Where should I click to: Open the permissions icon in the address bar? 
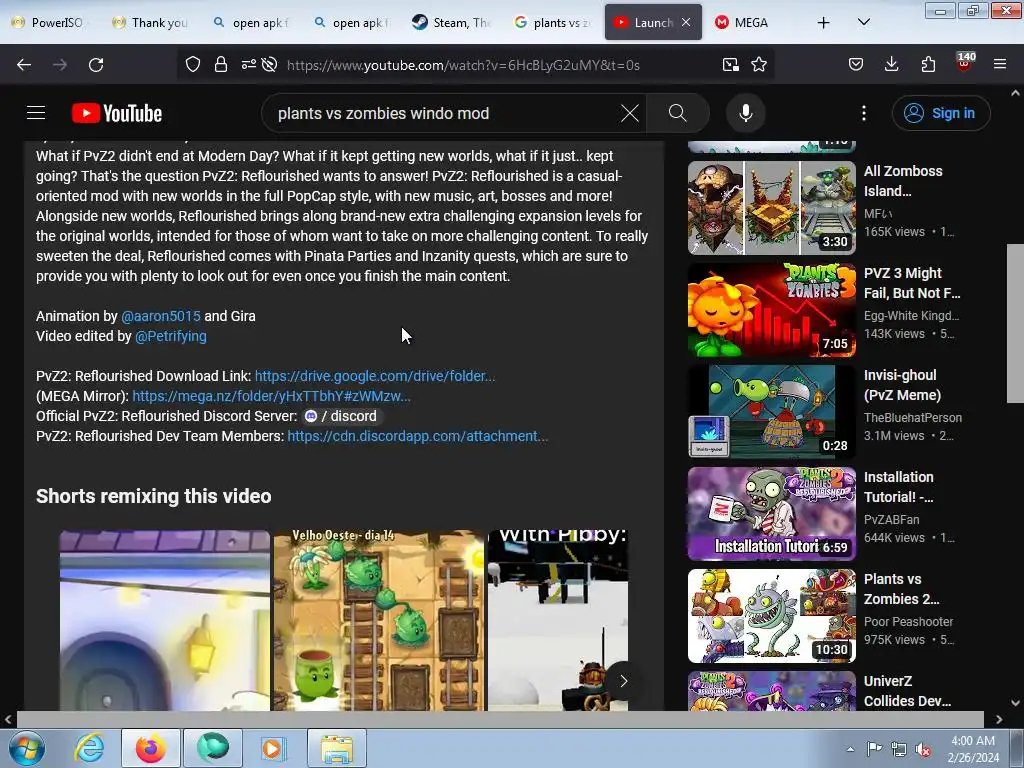pyautogui.click(x=248, y=65)
